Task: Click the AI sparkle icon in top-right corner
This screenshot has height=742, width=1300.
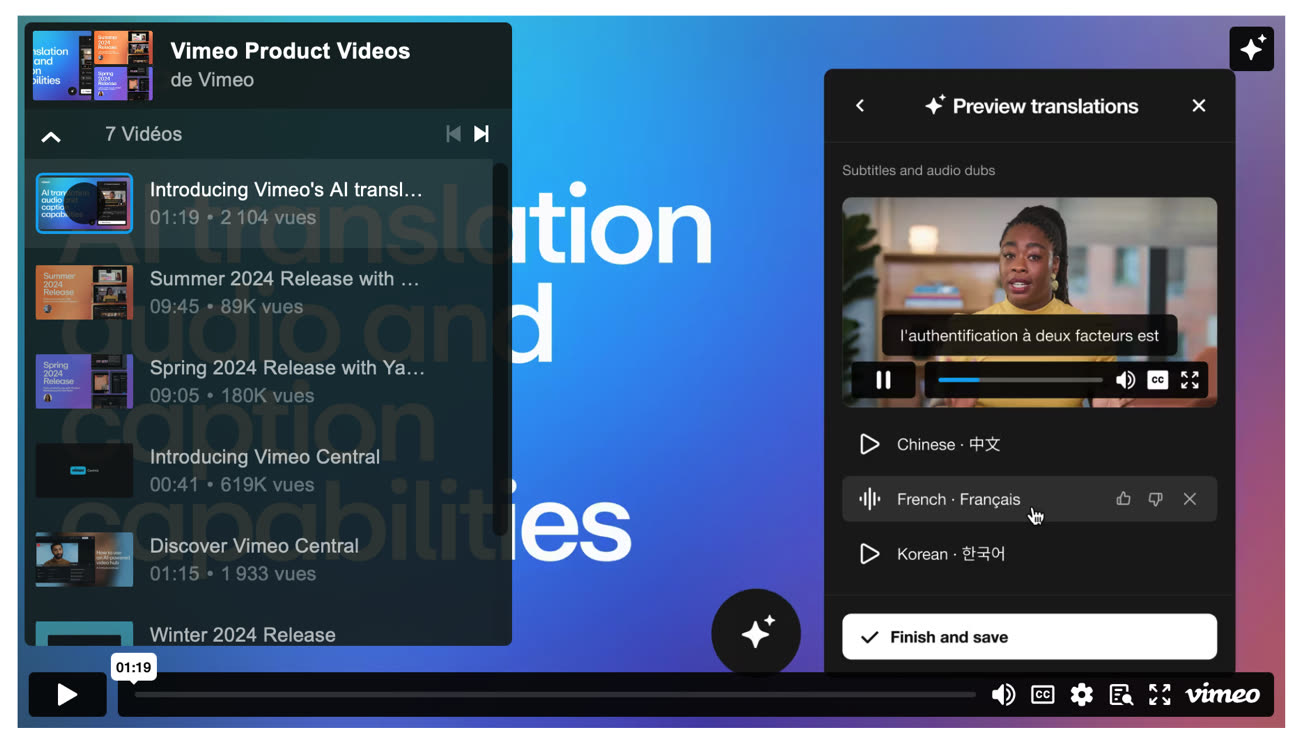Action: [1251, 49]
